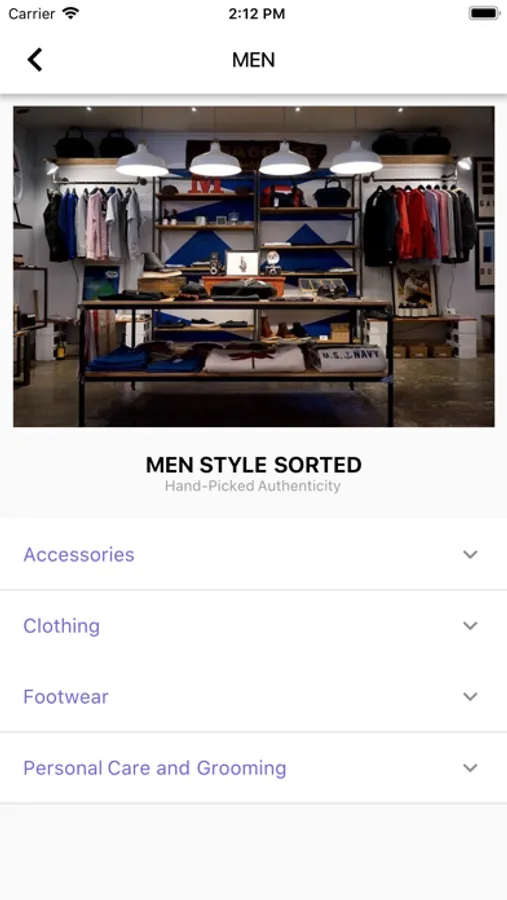The image size is (507, 900).
Task: Tap the Wi-Fi signal icon
Action: pyautogui.click(x=71, y=13)
